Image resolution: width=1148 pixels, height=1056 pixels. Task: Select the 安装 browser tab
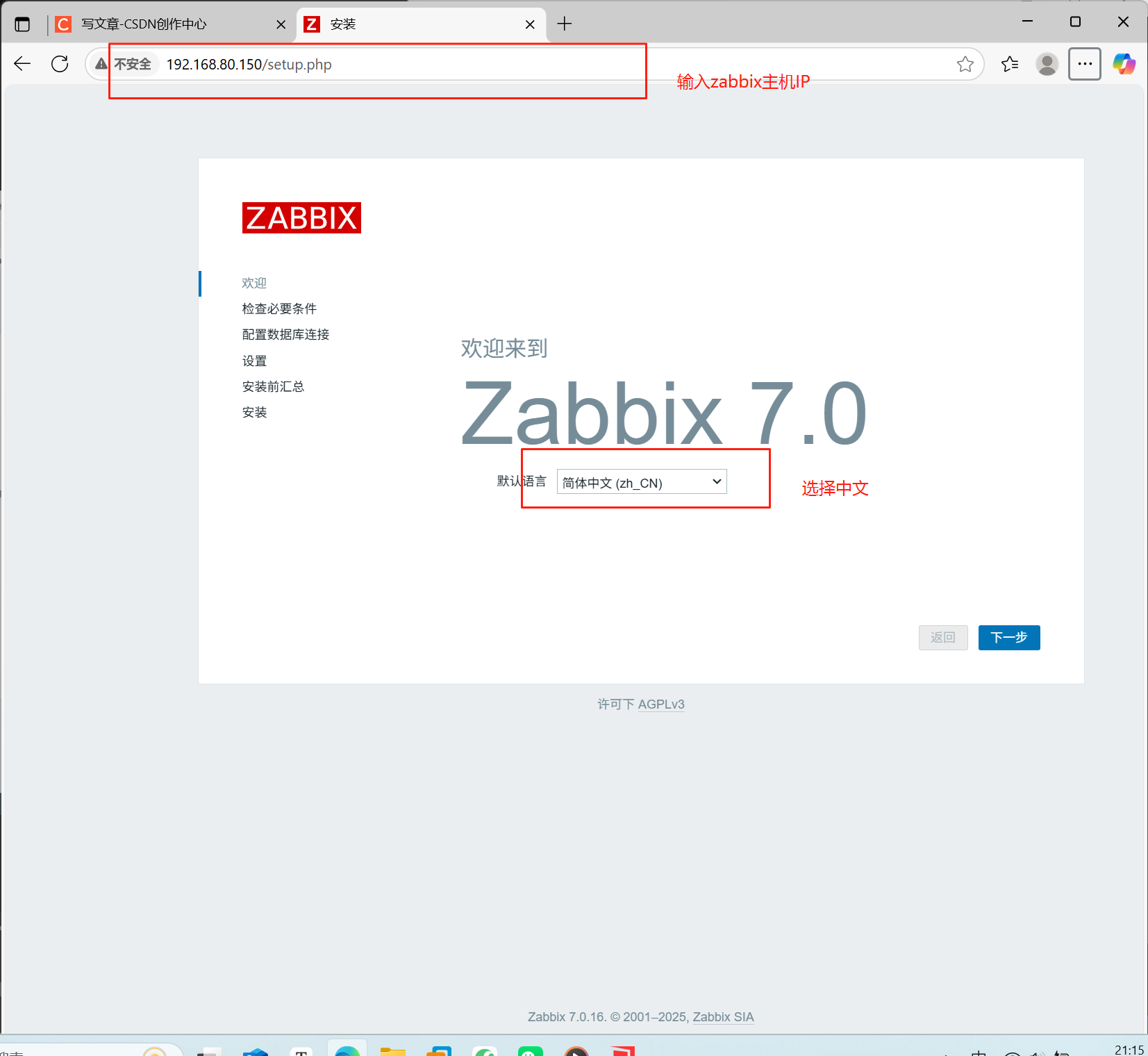click(x=422, y=24)
